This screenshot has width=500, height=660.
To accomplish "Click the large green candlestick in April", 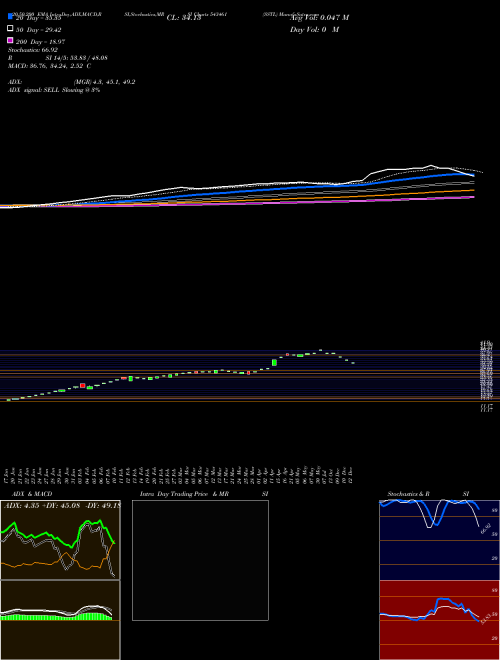I will click(x=274, y=362).
